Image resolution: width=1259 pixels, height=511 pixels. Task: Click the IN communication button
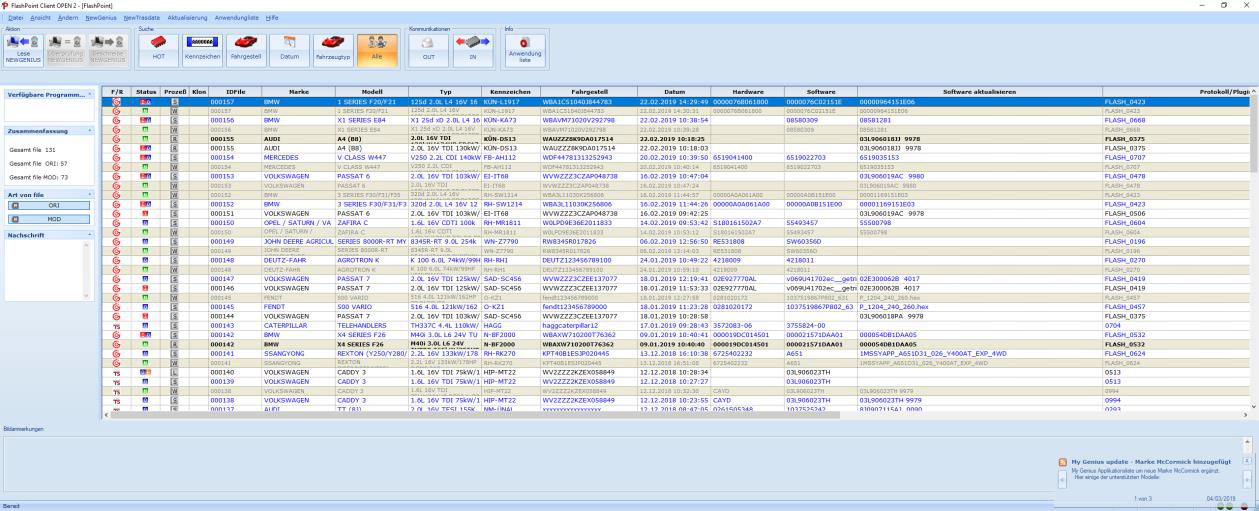click(472, 48)
